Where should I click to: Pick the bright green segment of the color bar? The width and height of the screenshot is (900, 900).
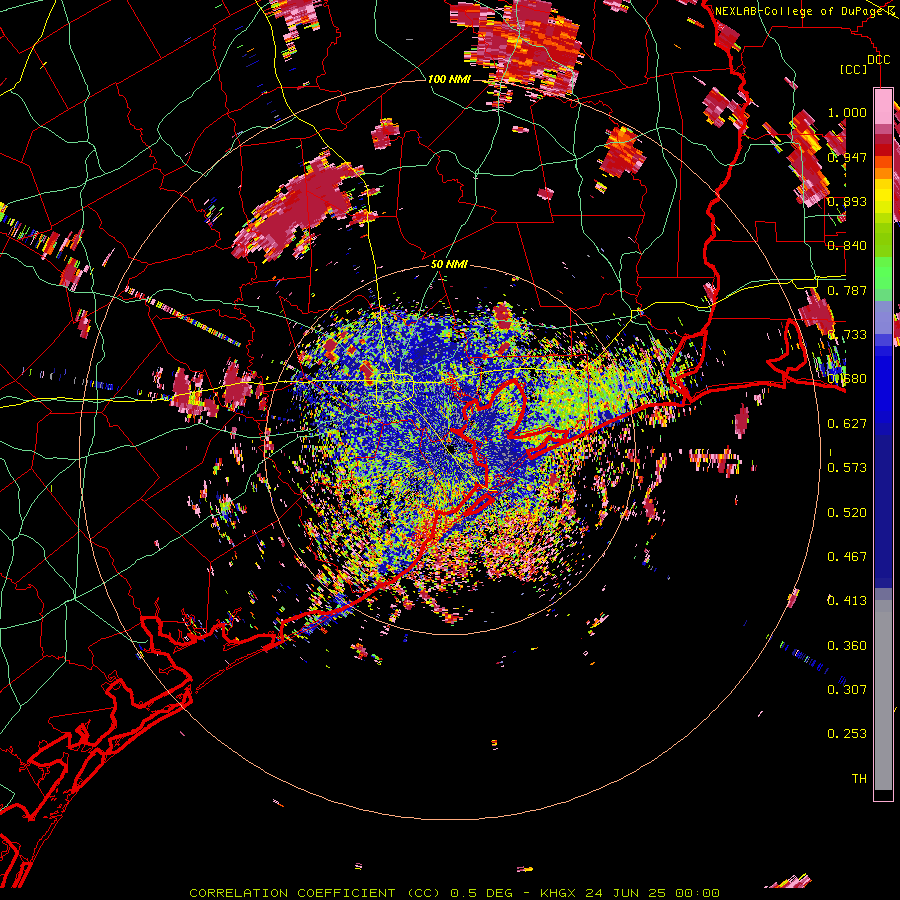point(883,273)
